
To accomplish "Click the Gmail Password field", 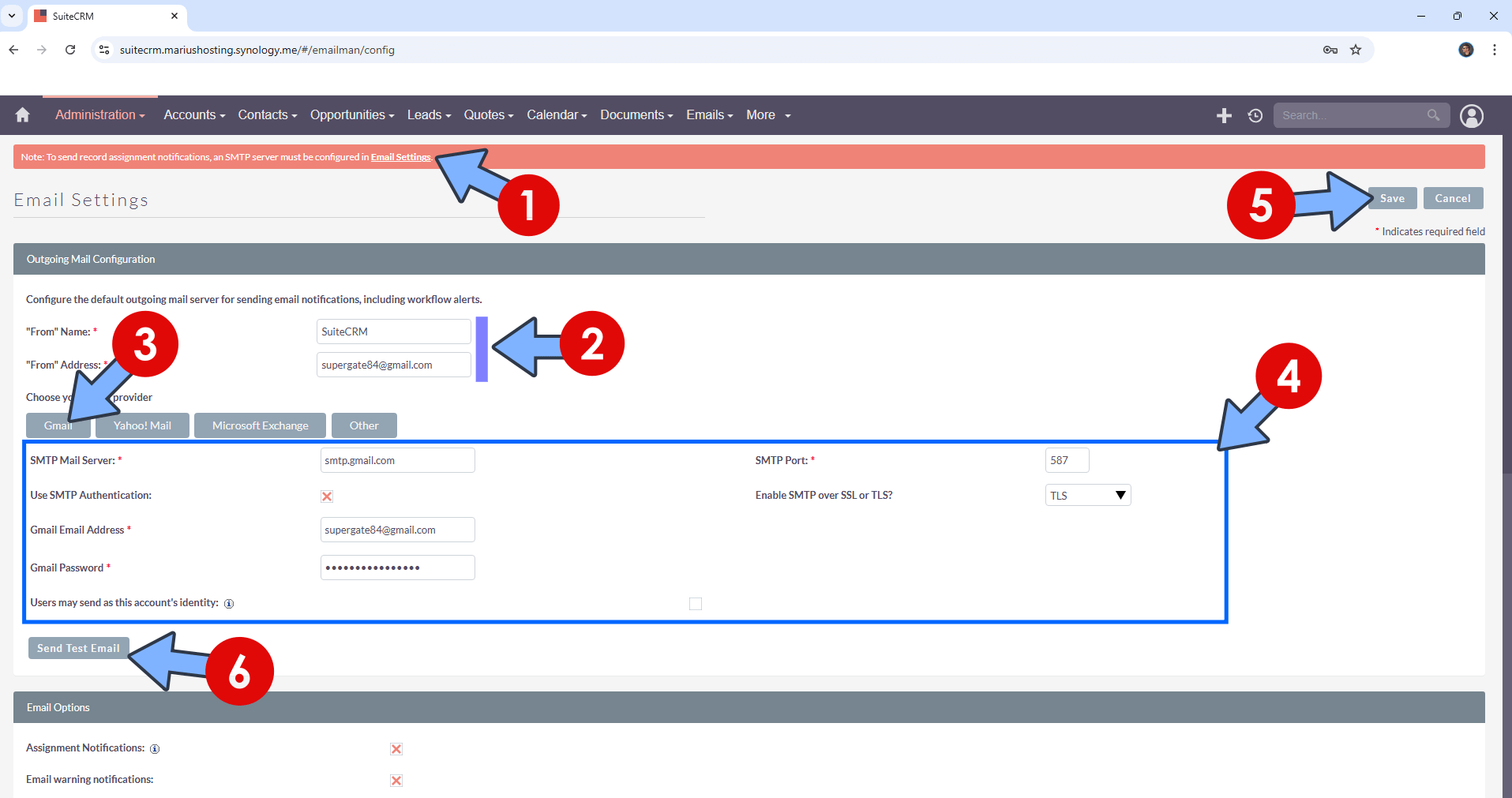I will (398, 568).
